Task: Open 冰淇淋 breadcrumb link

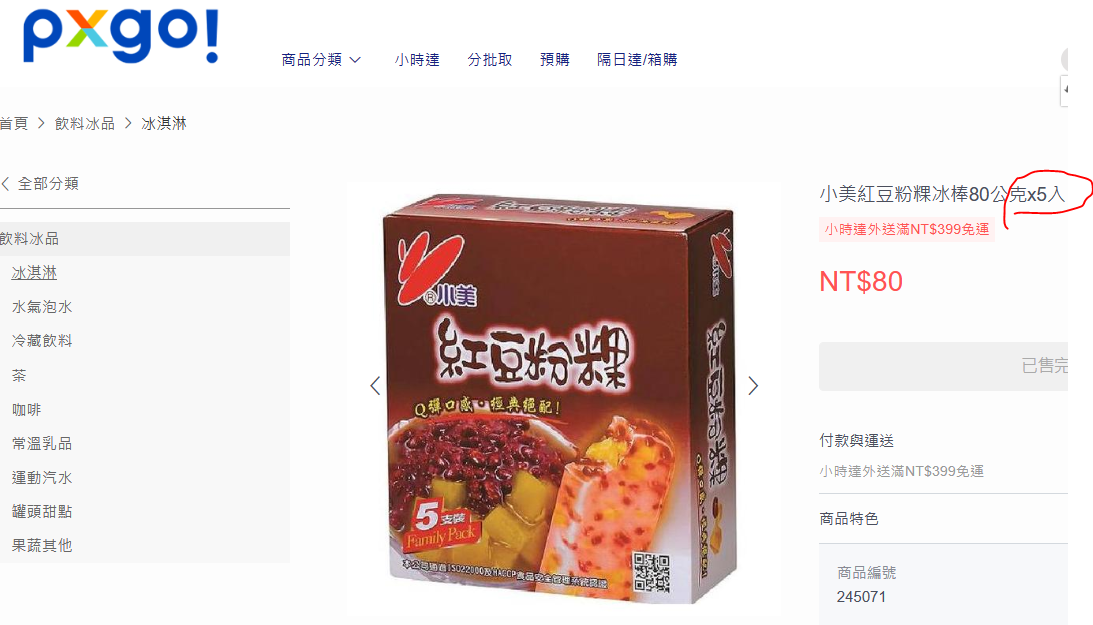Action: [164, 124]
